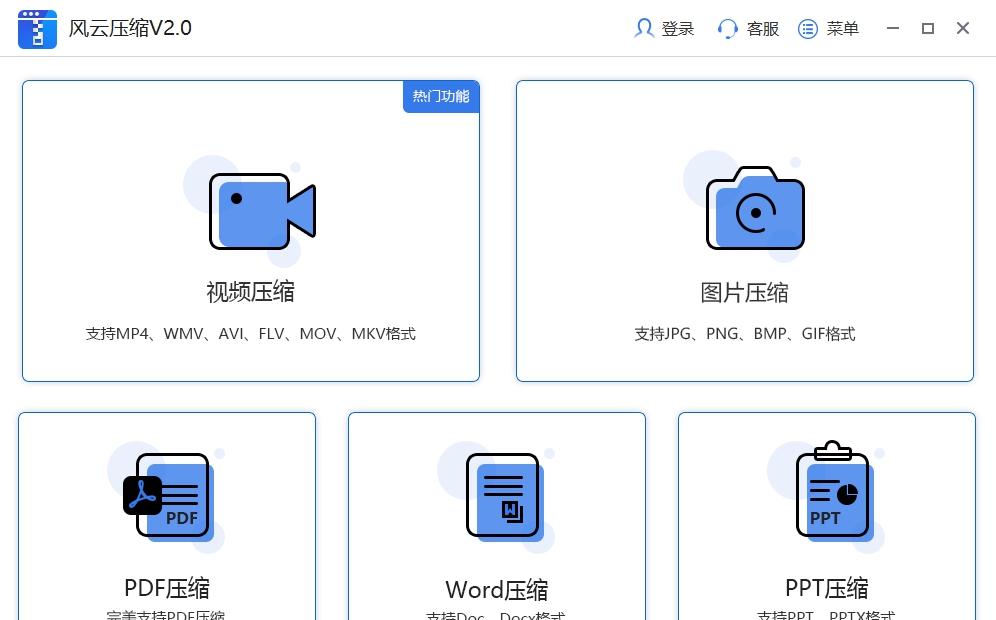Screen dimensions: 996x620
Task: Click the 客服 link
Action: click(x=763, y=28)
